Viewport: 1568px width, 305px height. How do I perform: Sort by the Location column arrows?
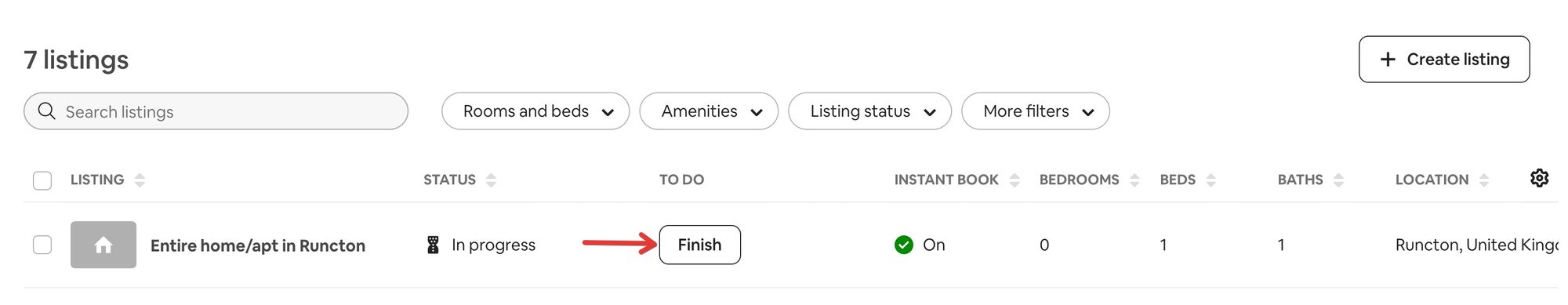(1484, 180)
